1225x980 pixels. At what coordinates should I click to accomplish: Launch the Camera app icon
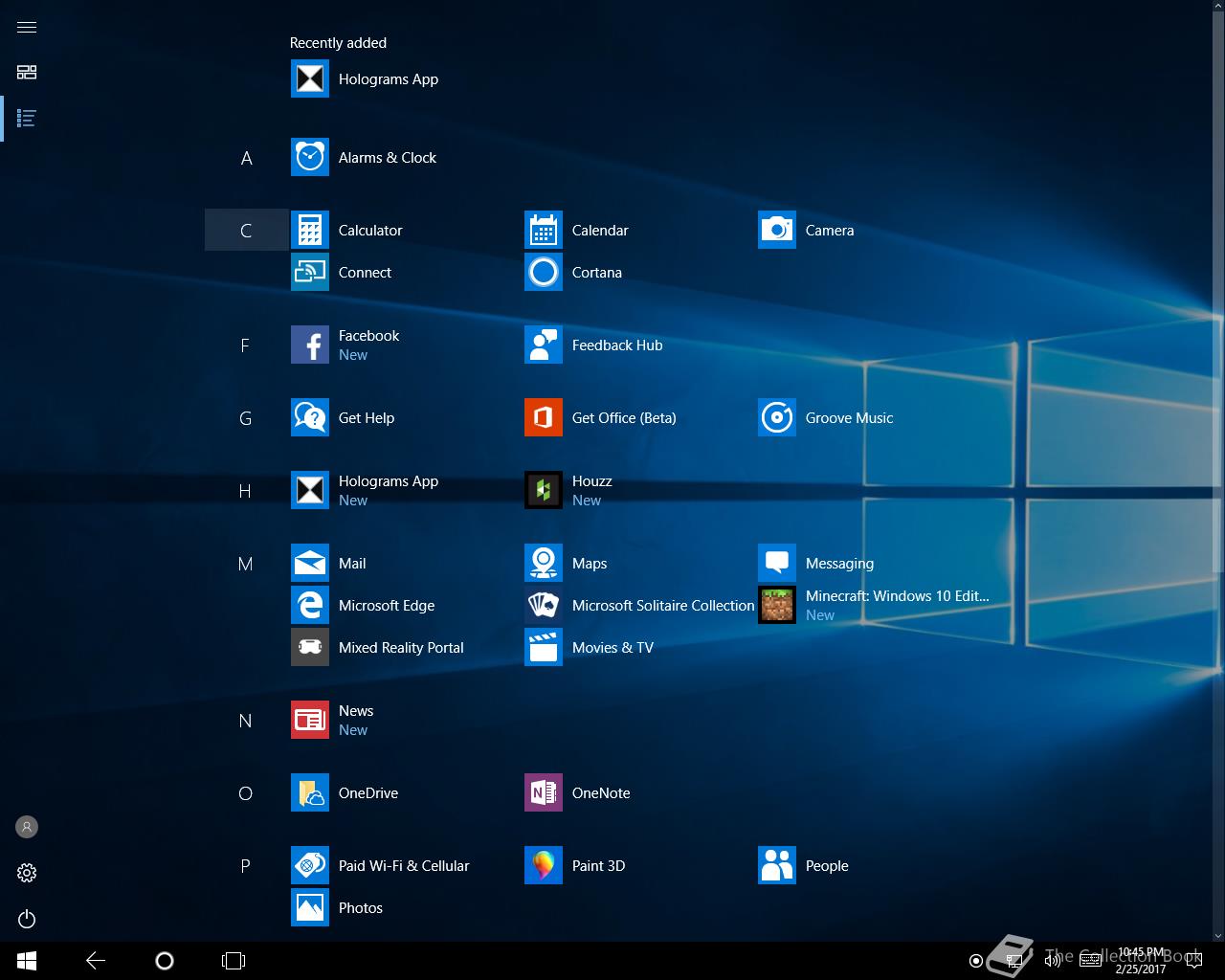tap(777, 230)
